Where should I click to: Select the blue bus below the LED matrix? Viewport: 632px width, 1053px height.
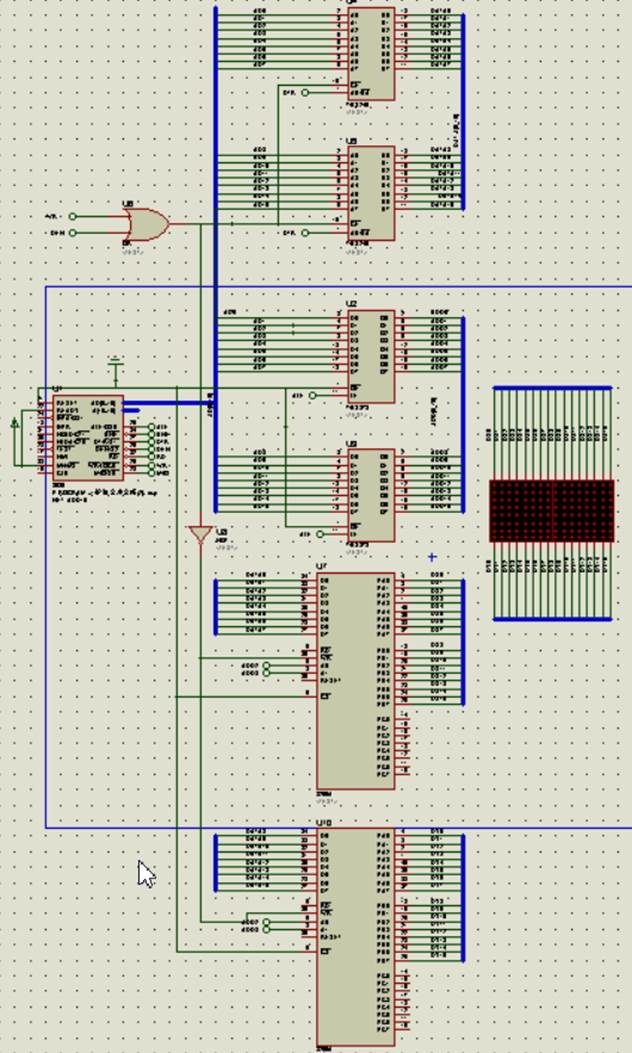coord(551,619)
